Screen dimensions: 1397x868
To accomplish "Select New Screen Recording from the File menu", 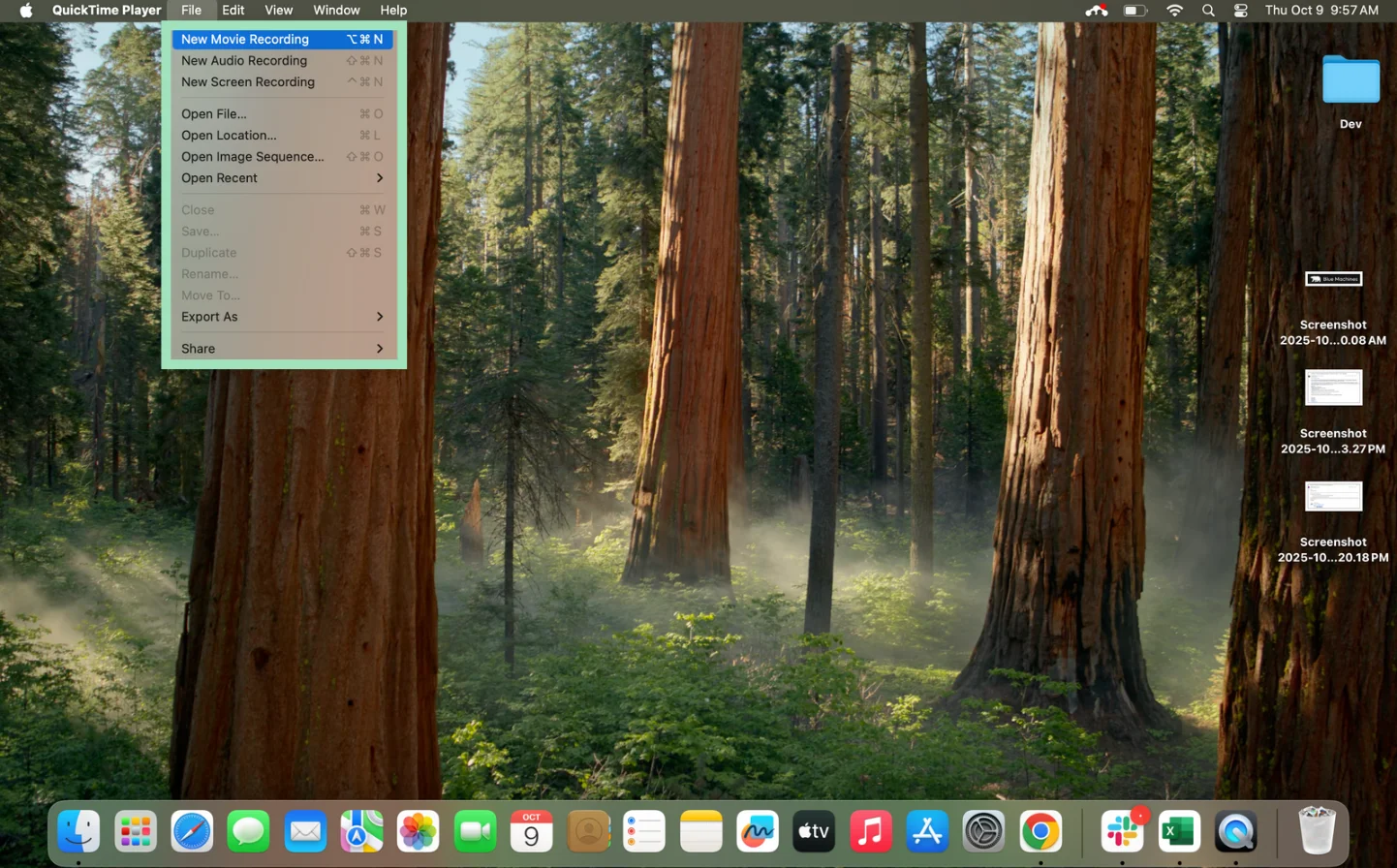I will pos(248,81).
